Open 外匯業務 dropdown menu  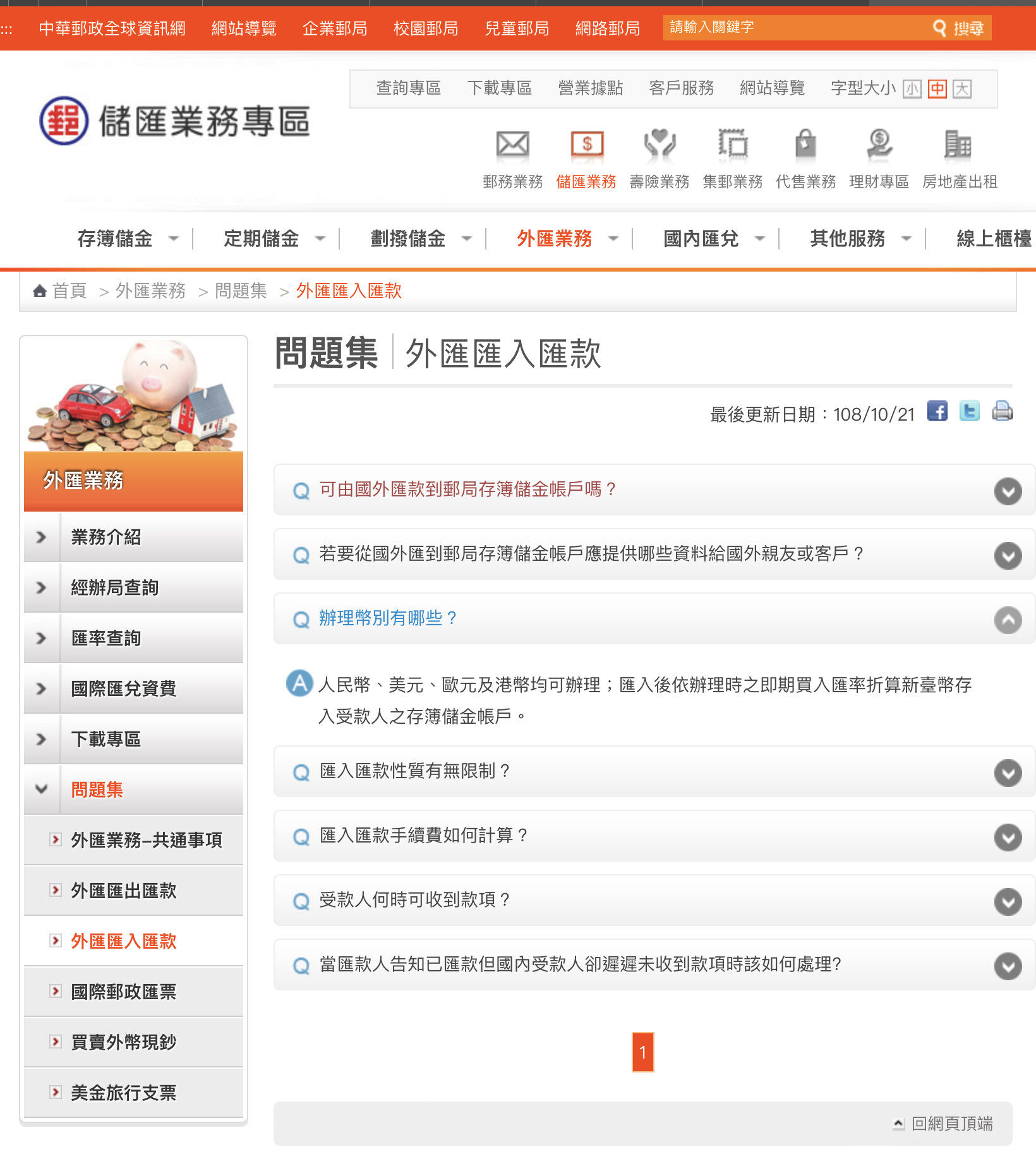point(567,239)
